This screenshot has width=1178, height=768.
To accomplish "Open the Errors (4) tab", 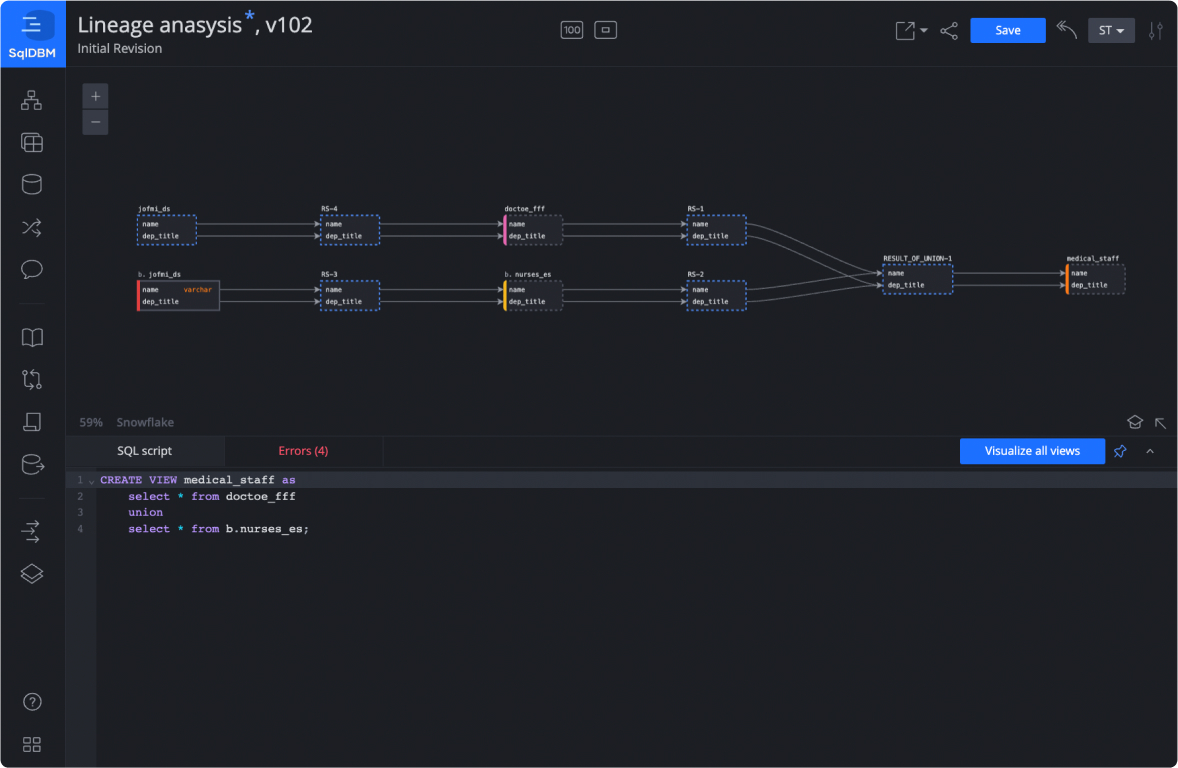I will click(303, 451).
